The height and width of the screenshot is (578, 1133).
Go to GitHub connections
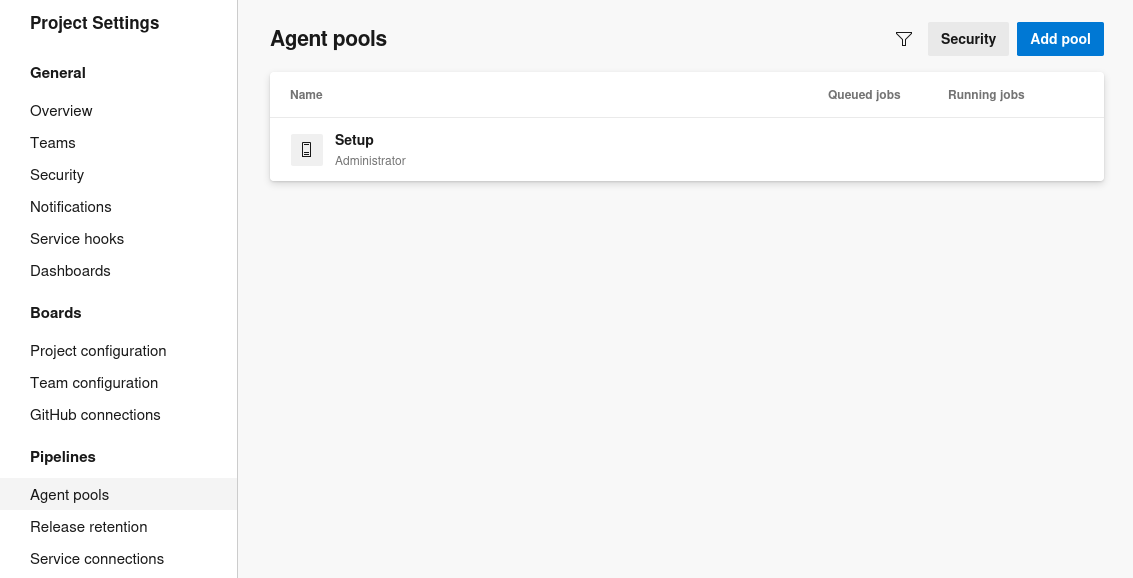[x=95, y=415]
